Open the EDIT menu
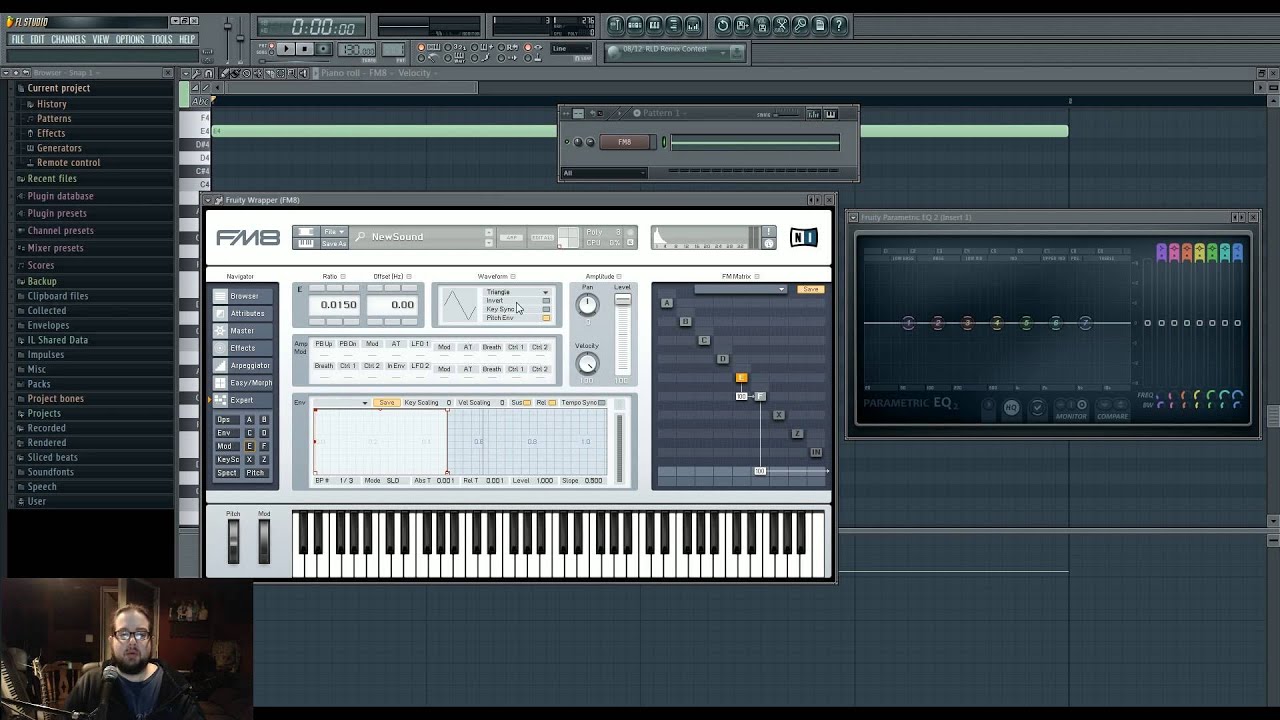 pyautogui.click(x=37, y=39)
